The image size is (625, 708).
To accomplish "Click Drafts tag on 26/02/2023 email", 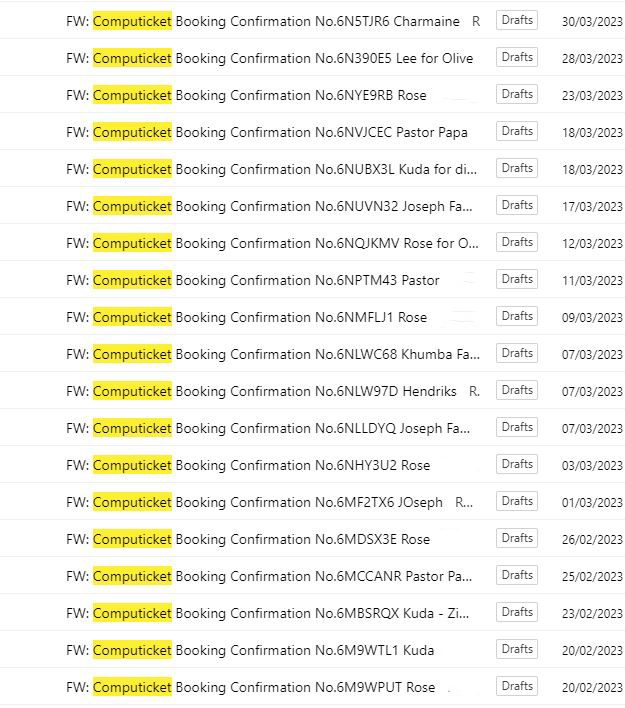I will click(x=517, y=539).
